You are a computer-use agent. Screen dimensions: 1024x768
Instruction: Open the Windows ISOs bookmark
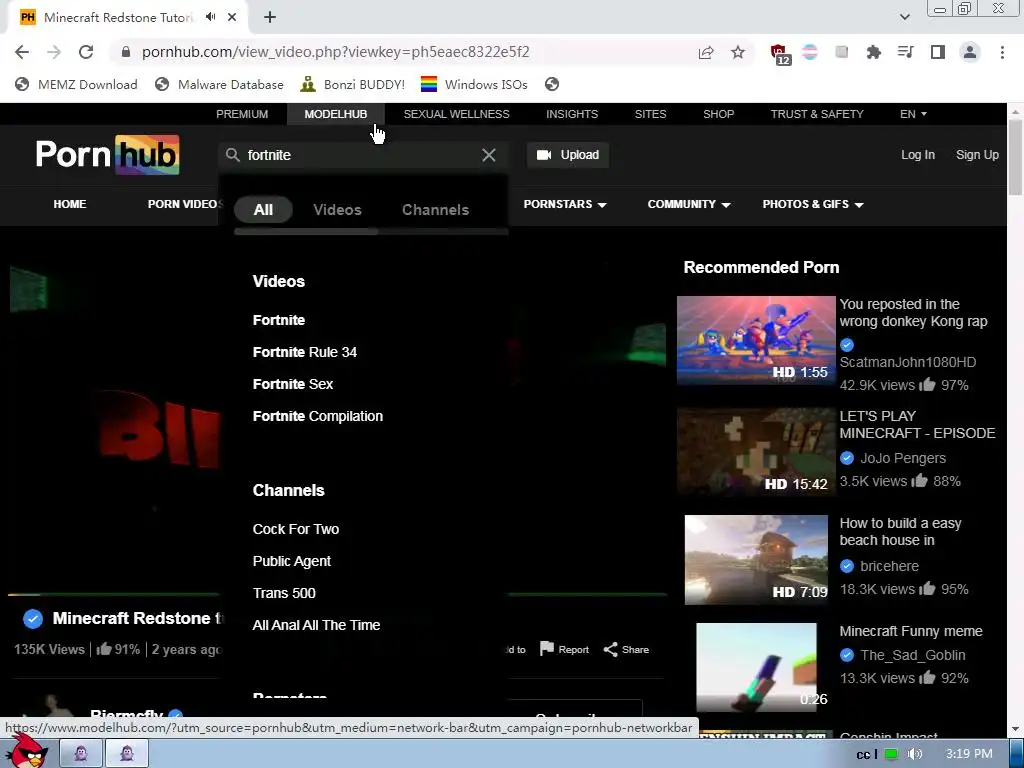tap(474, 84)
